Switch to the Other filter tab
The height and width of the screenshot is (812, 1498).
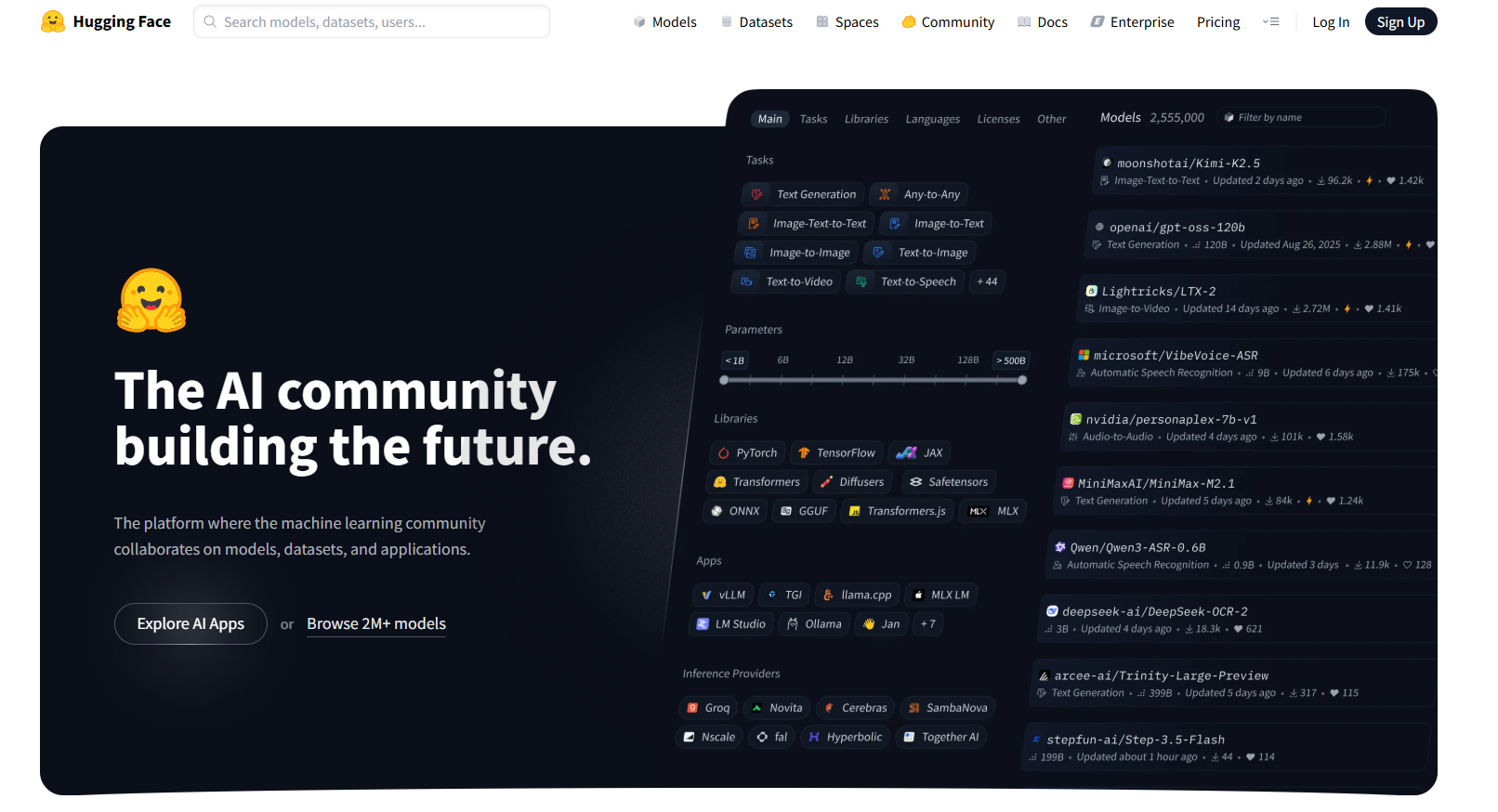(1052, 119)
